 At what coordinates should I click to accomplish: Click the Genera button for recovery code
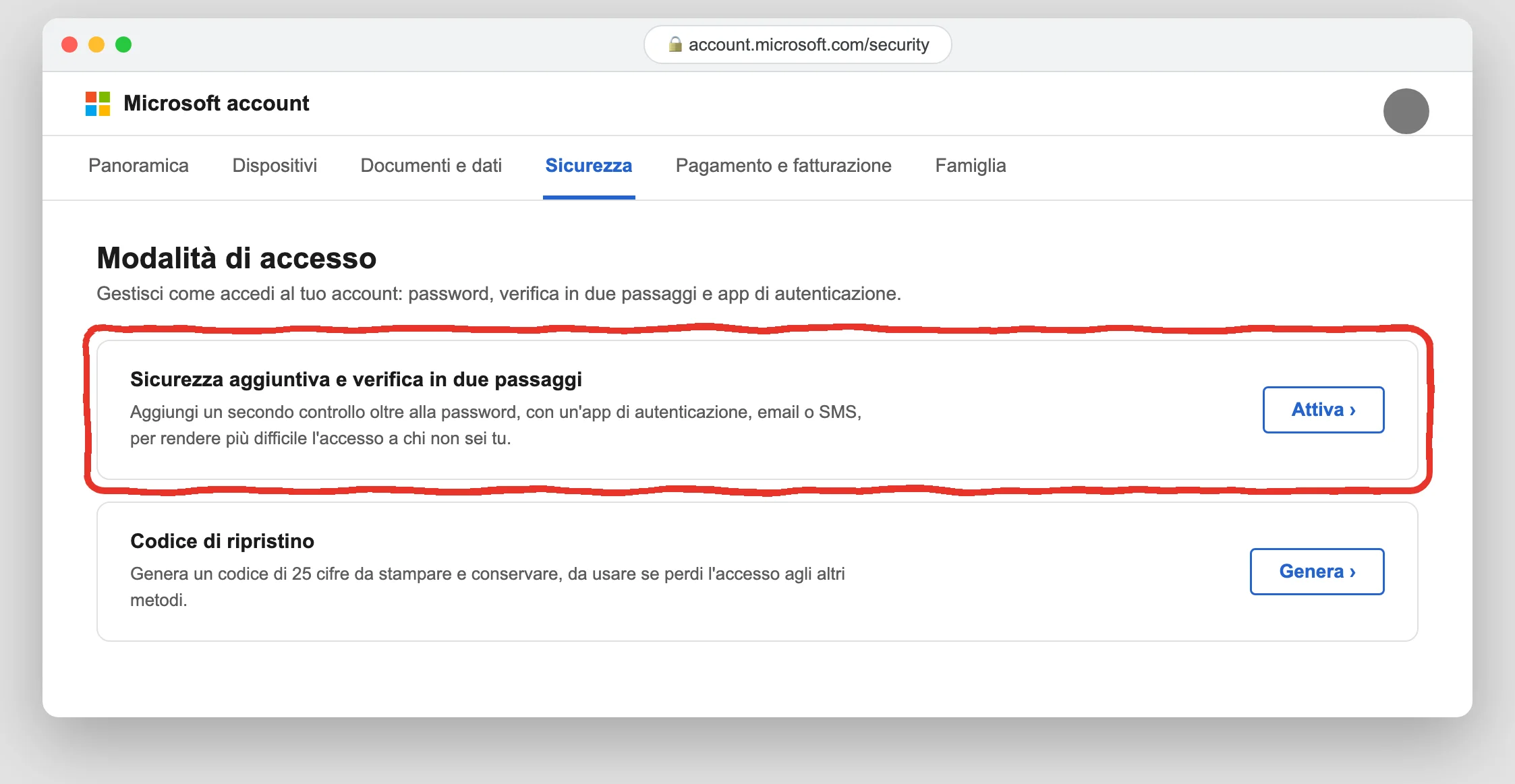coord(1317,572)
